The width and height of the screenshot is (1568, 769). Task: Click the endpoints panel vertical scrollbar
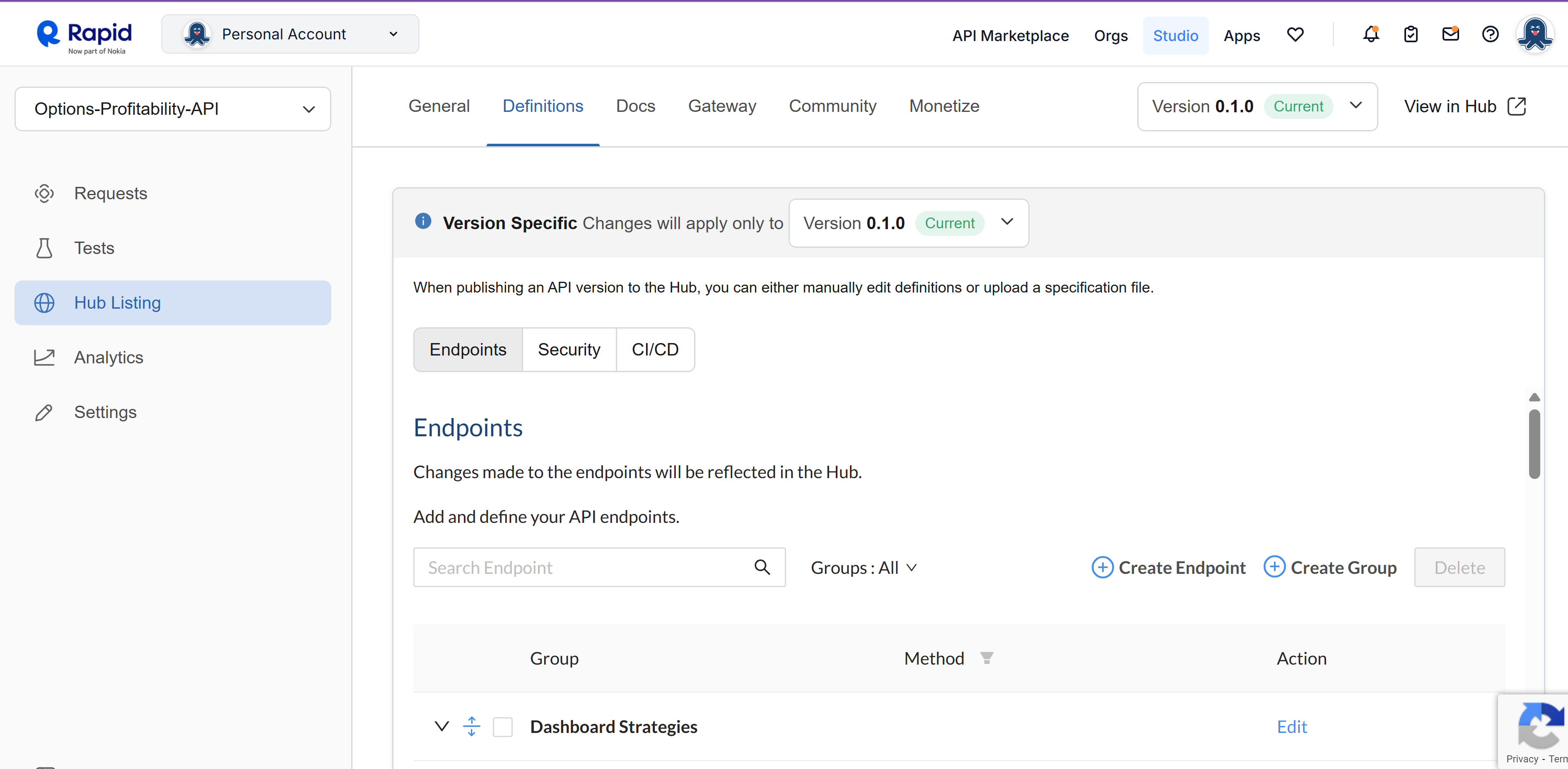pyautogui.click(x=1534, y=443)
